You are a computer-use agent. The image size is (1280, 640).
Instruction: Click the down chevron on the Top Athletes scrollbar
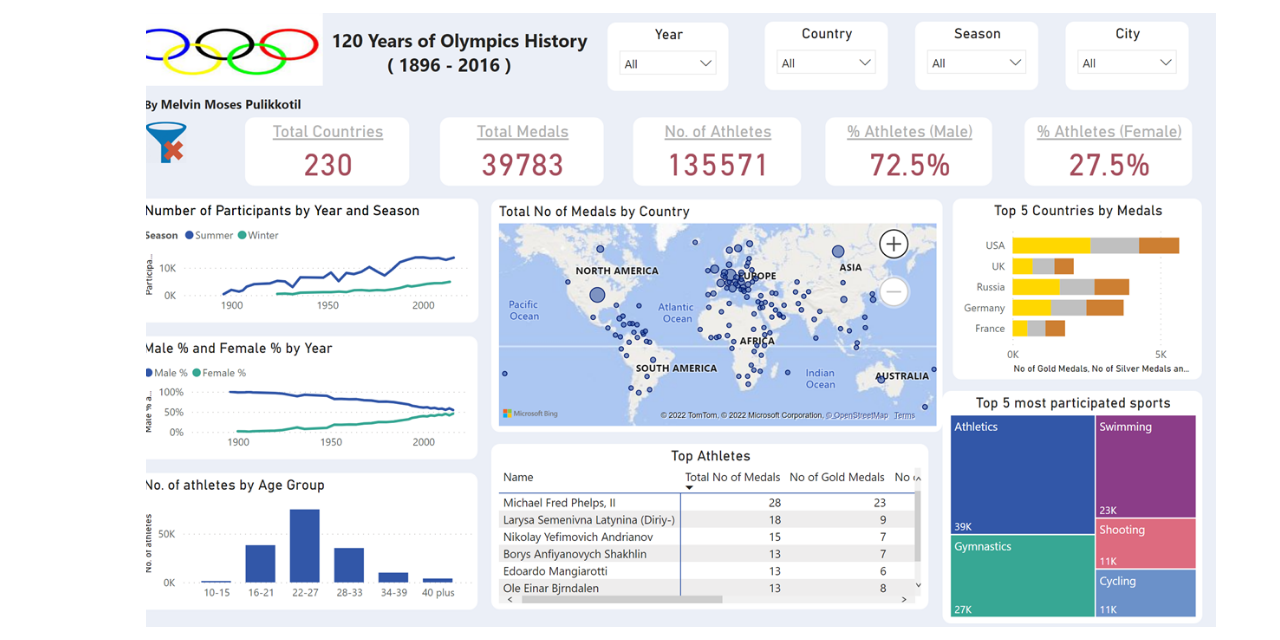918,586
